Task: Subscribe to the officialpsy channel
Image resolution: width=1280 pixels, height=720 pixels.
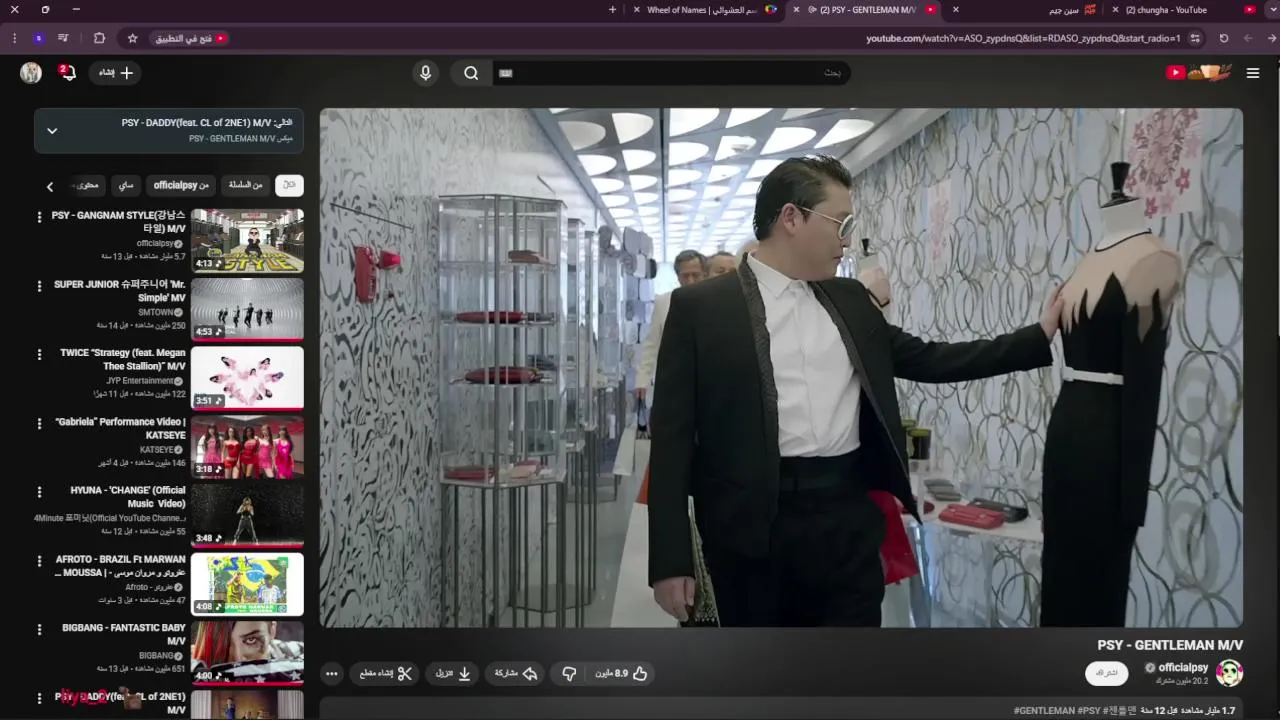Action: pyautogui.click(x=1107, y=673)
